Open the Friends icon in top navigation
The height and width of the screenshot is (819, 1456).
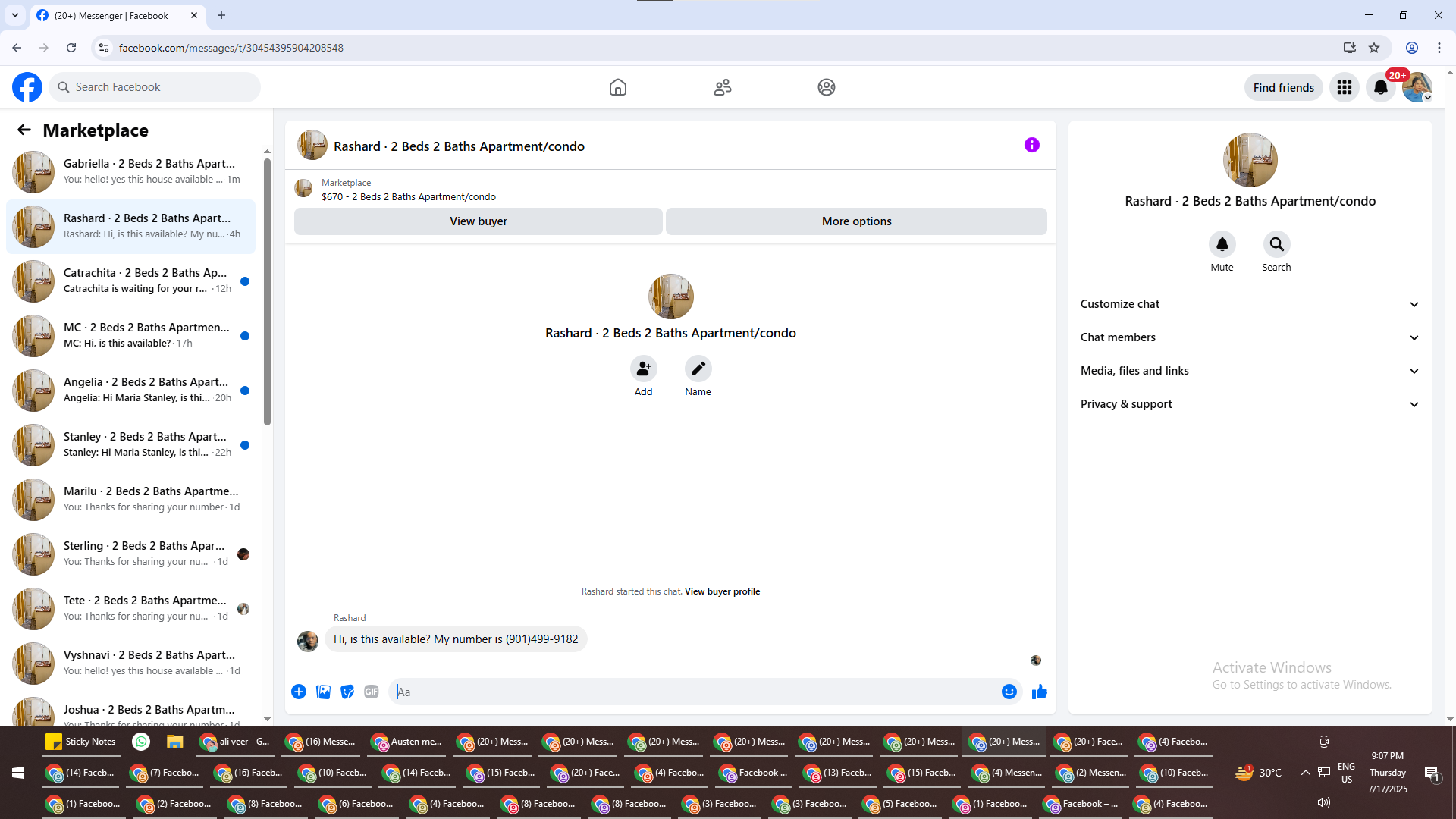coord(723,87)
